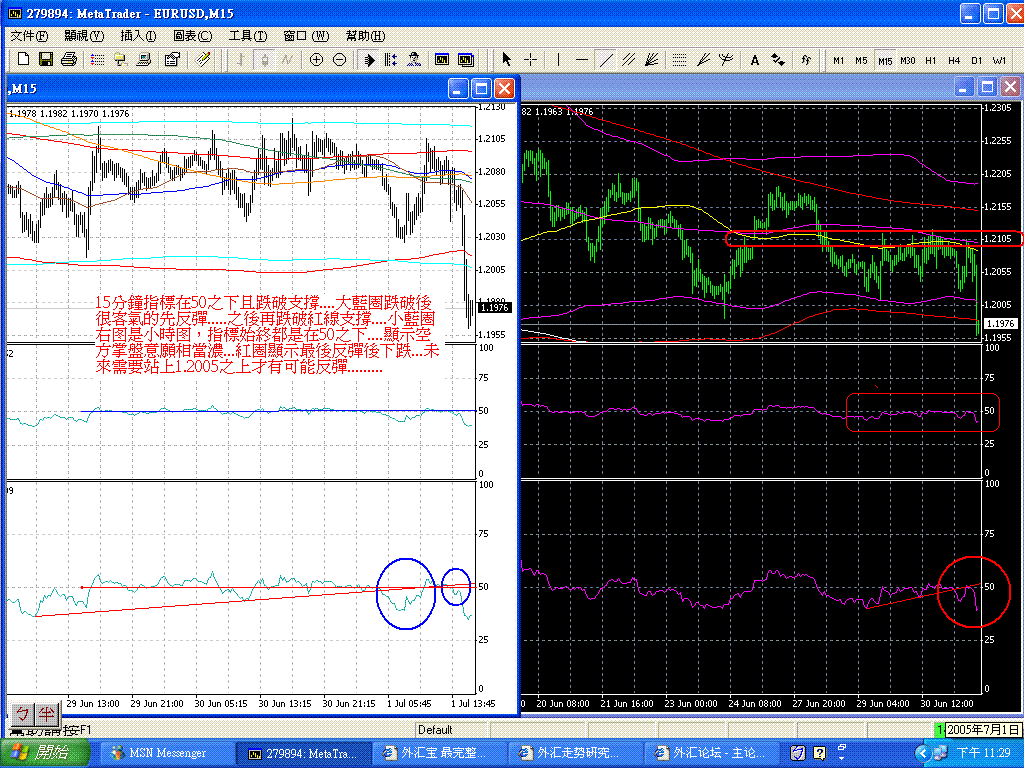Select the M15 timeframe button

coord(885,61)
